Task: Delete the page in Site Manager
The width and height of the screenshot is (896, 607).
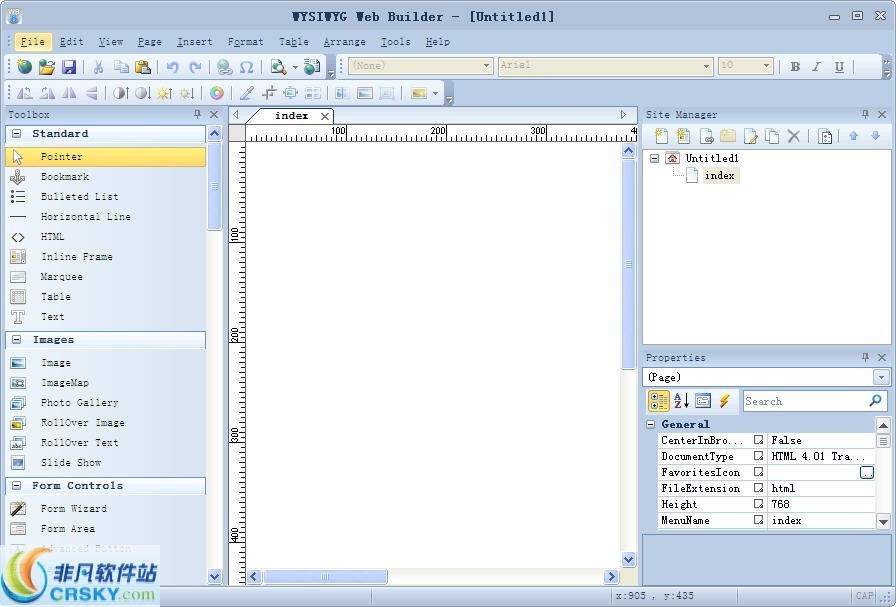Action: tap(794, 136)
